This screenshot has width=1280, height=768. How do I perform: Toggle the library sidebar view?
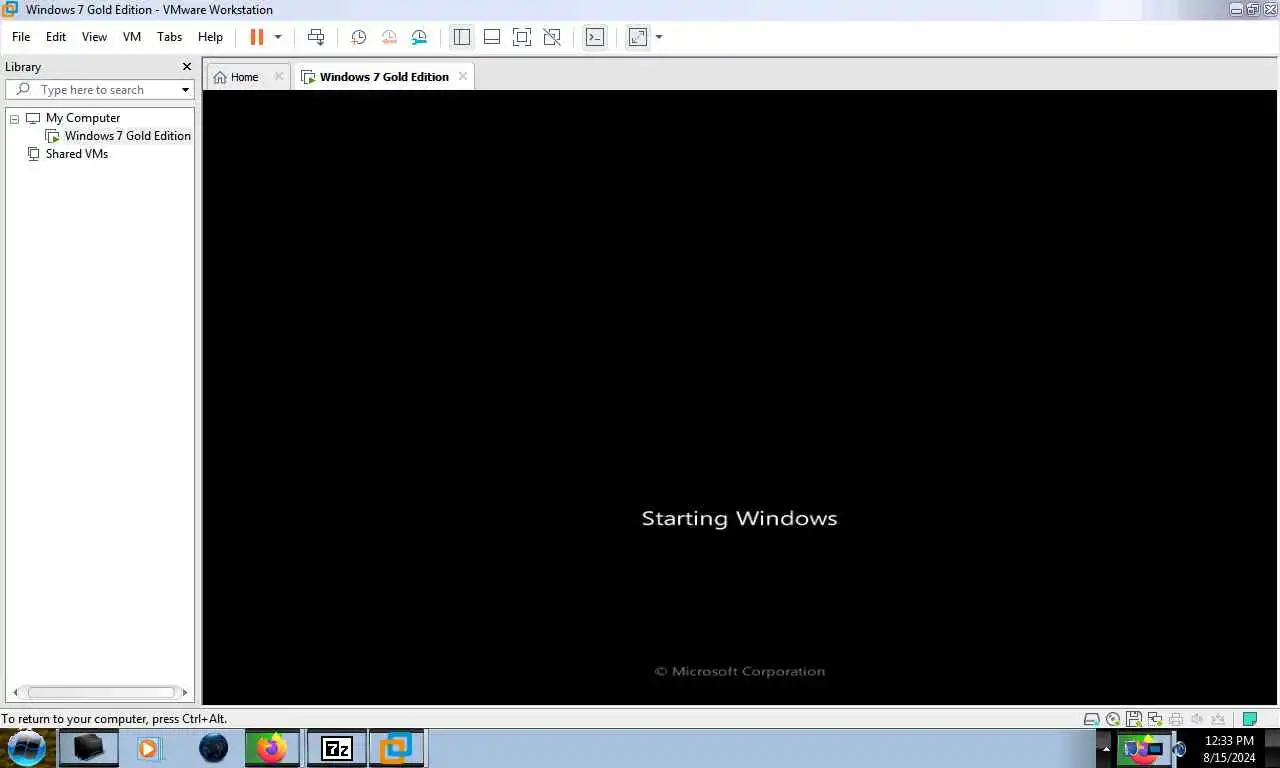pyautogui.click(x=461, y=37)
